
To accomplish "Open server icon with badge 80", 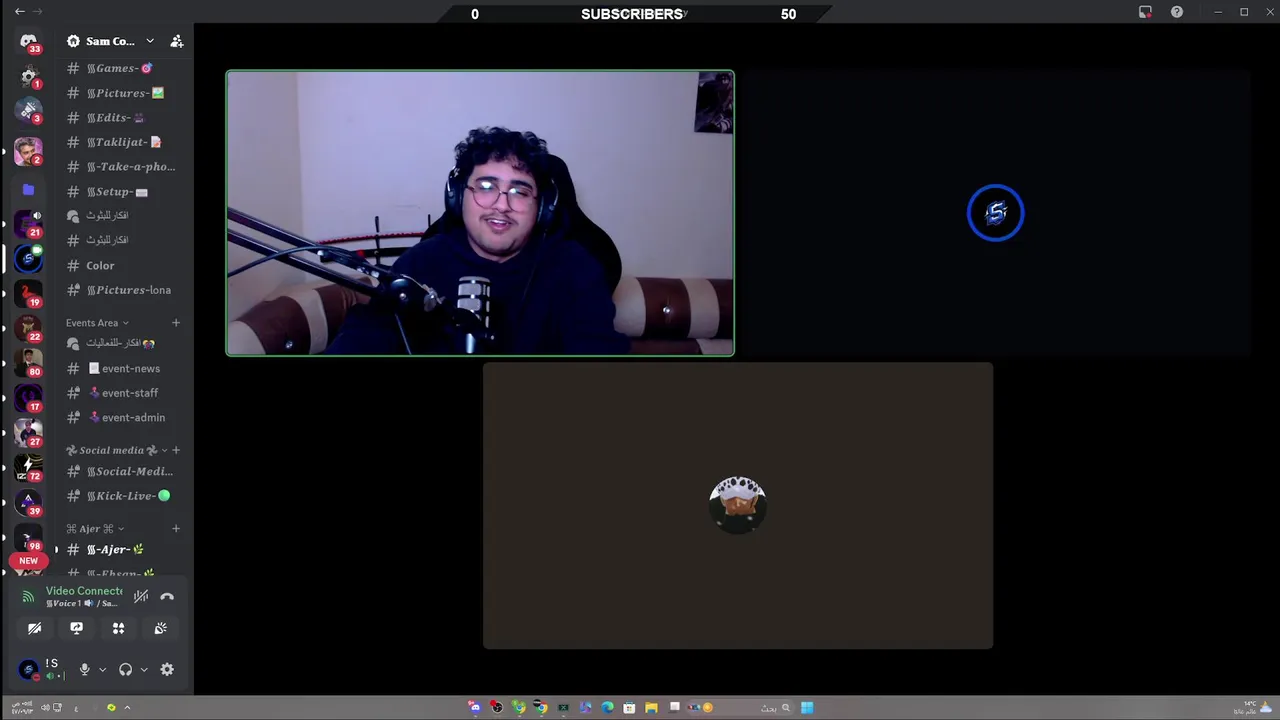I will [28, 362].
